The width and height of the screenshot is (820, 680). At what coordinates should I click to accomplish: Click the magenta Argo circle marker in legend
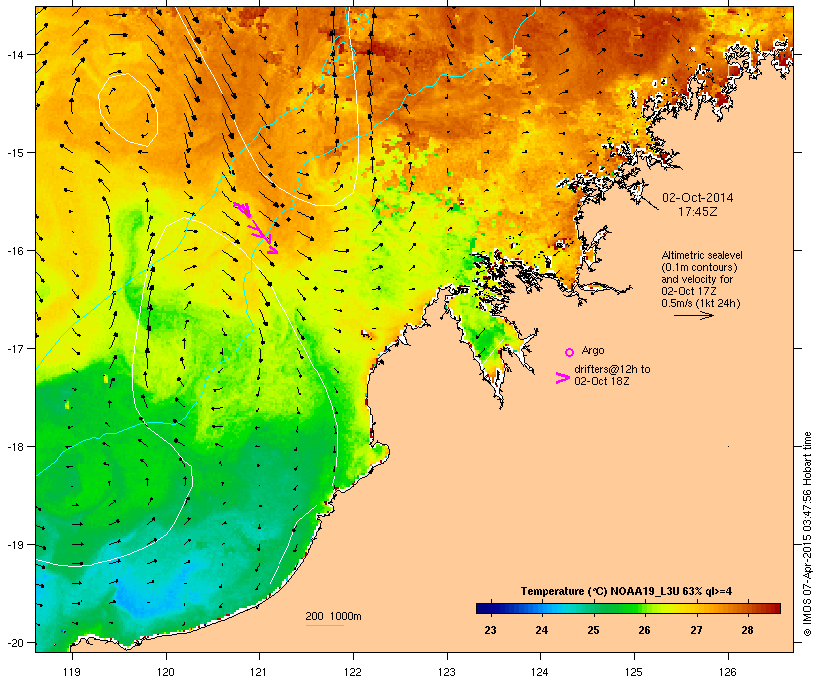point(570,352)
